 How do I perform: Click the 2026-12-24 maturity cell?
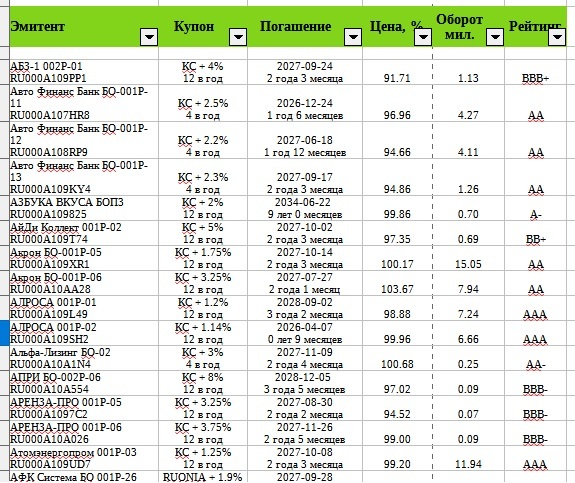pos(305,103)
